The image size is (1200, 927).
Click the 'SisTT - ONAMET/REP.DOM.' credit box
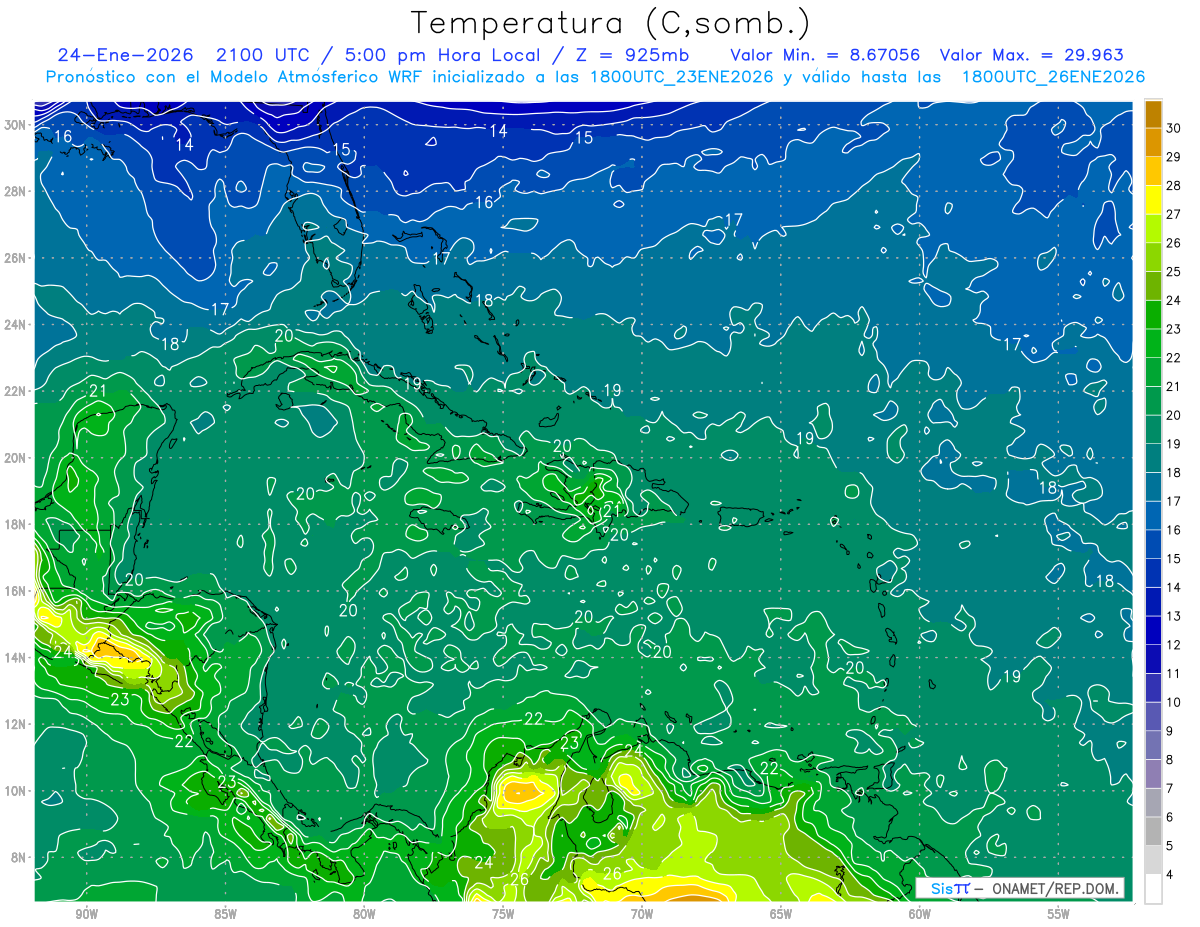pyautogui.click(x=1020, y=888)
